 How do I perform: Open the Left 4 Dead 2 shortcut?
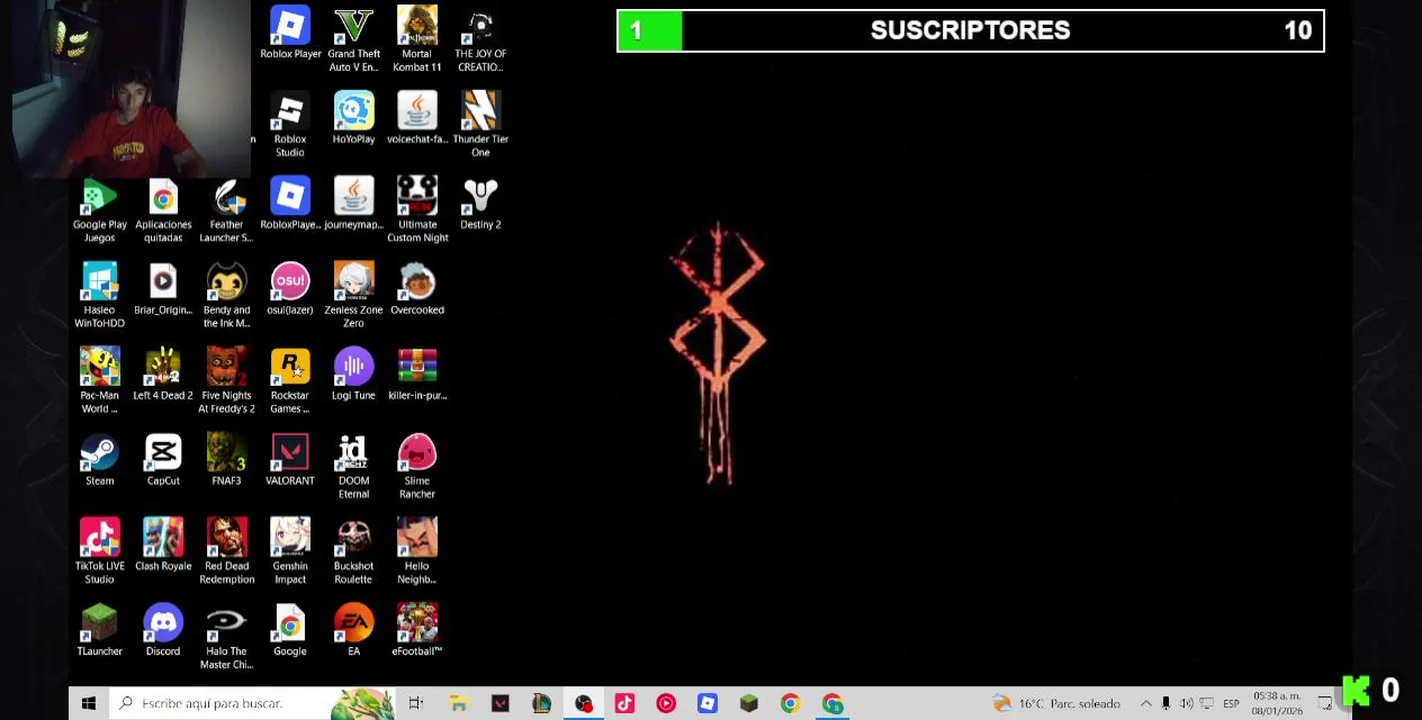click(163, 375)
